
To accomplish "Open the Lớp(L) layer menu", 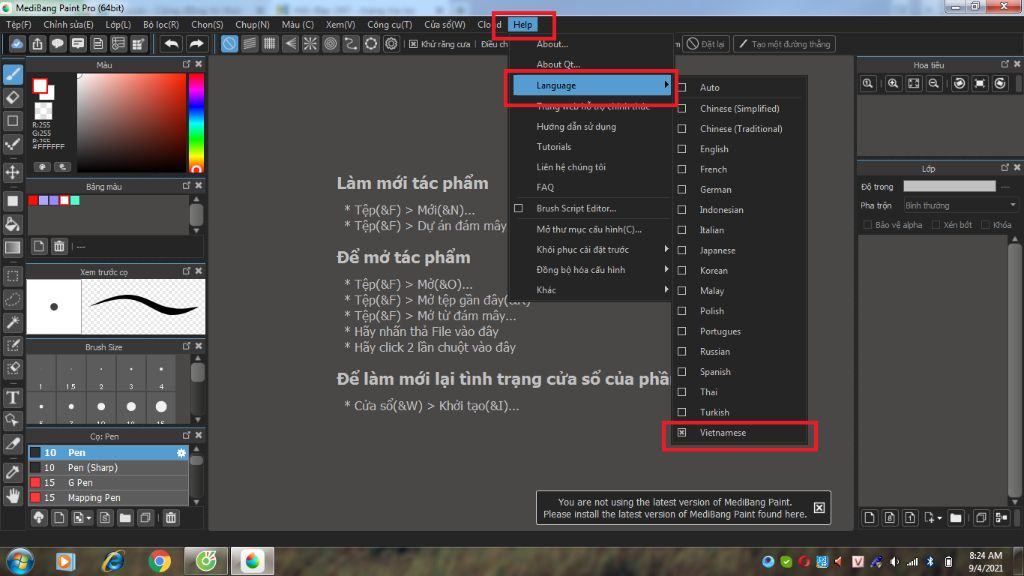I will click(x=118, y=24).
